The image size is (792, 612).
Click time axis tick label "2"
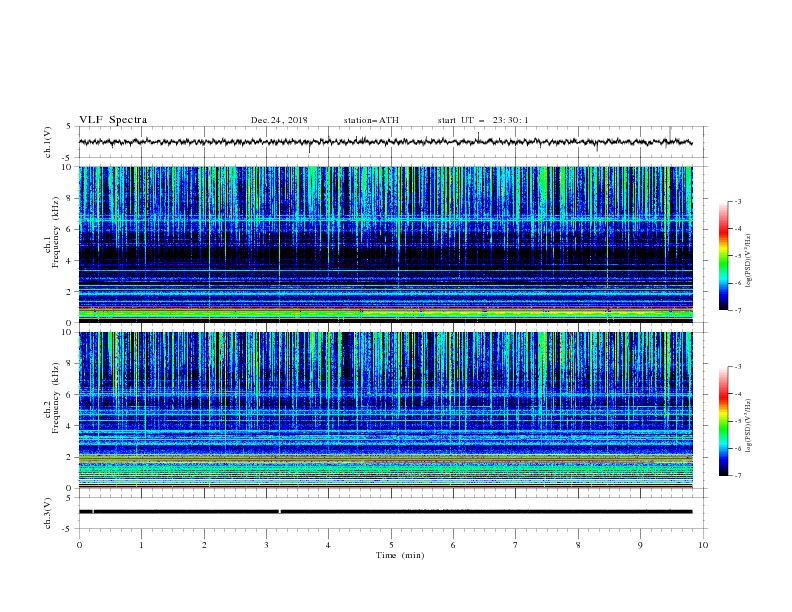[204, 545]
